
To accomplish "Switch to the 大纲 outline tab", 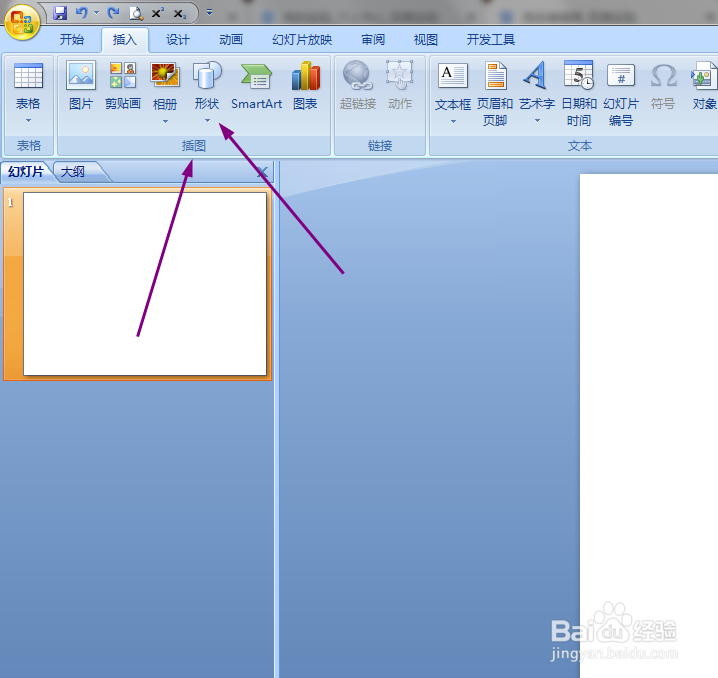I will [73, 172].
